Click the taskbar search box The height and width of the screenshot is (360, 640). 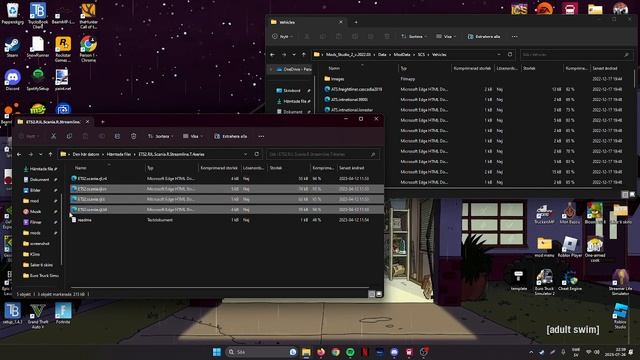pyautogui.click(x=261, y=352)
